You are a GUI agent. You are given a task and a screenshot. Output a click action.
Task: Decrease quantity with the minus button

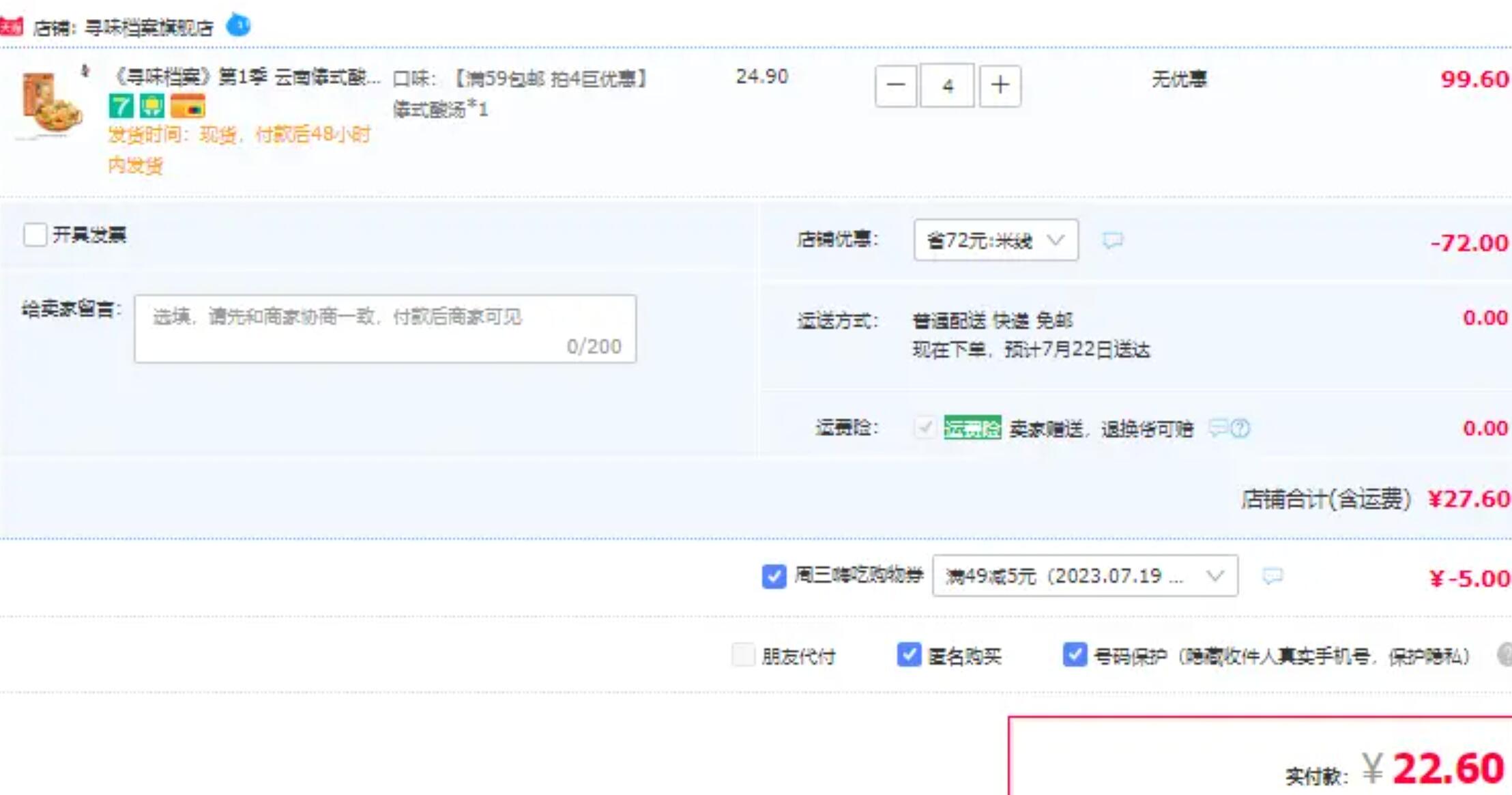[x=895, y=86]
